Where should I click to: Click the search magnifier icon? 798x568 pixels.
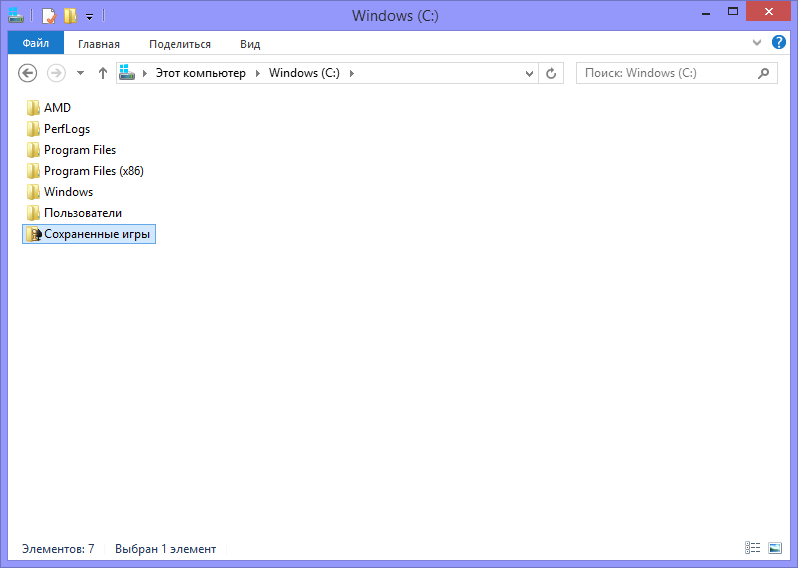click(x=763, y=73)
